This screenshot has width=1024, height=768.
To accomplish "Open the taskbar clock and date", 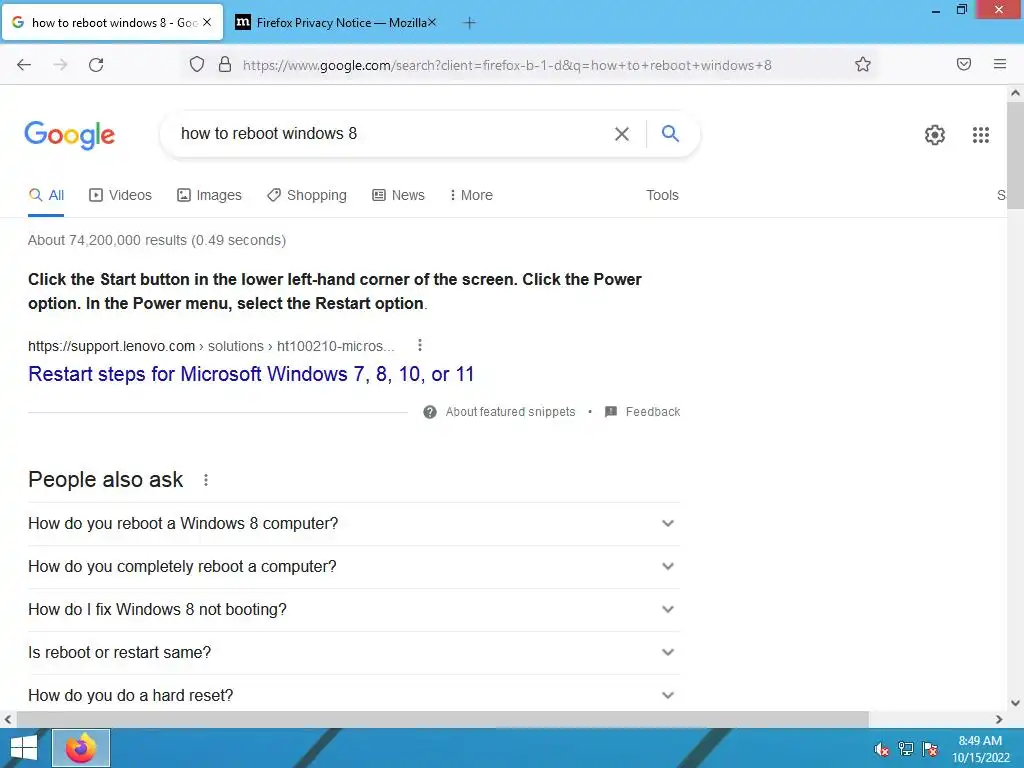I will tap(980, 749).
